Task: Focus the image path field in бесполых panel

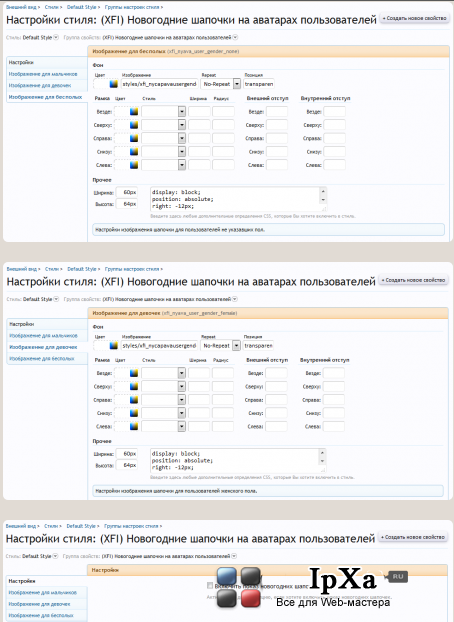Action: click(160, 84)
